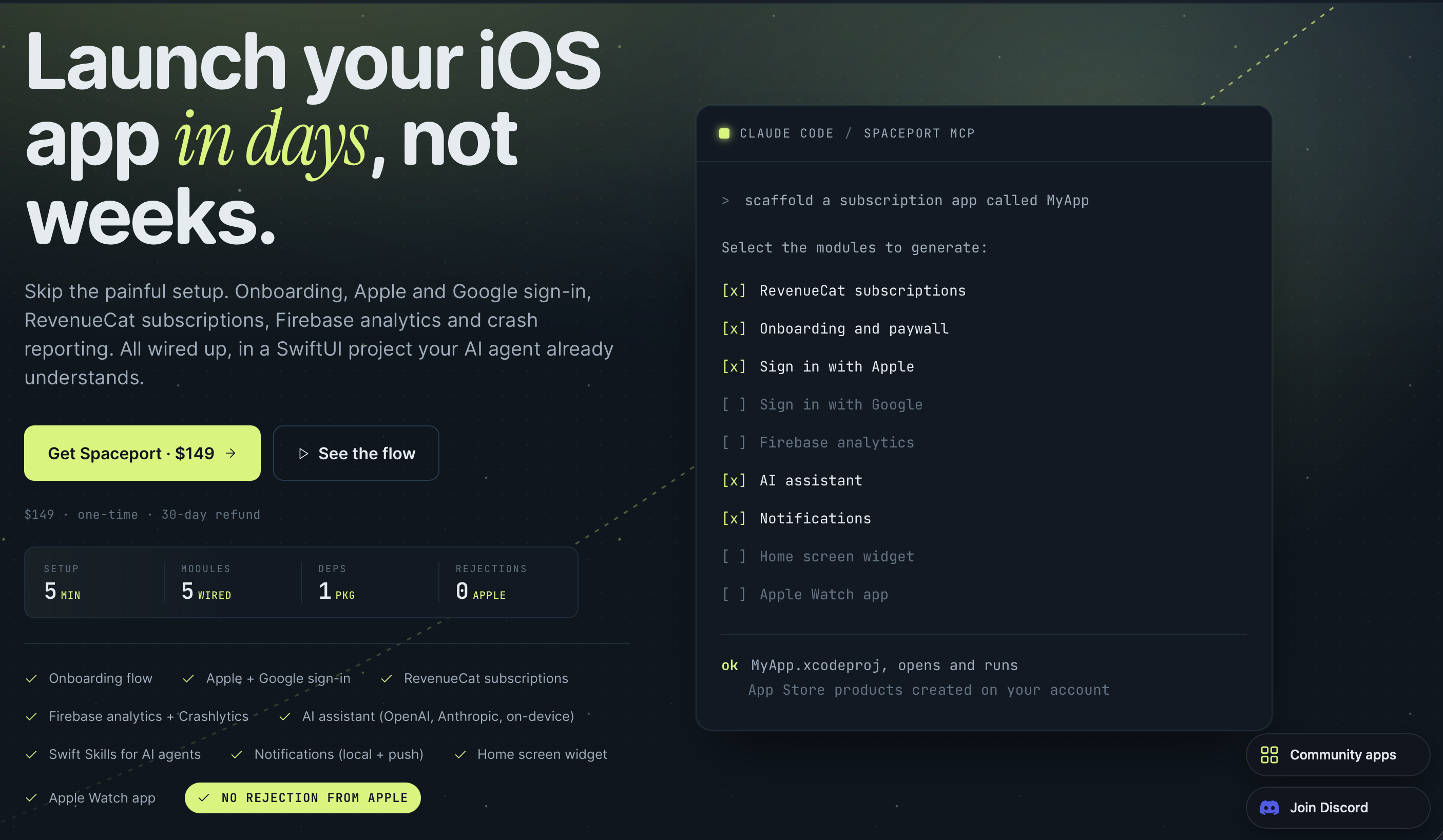Click the Join Discord button
Viewport: 1443px width, 840px height.
pos(1338,807)
